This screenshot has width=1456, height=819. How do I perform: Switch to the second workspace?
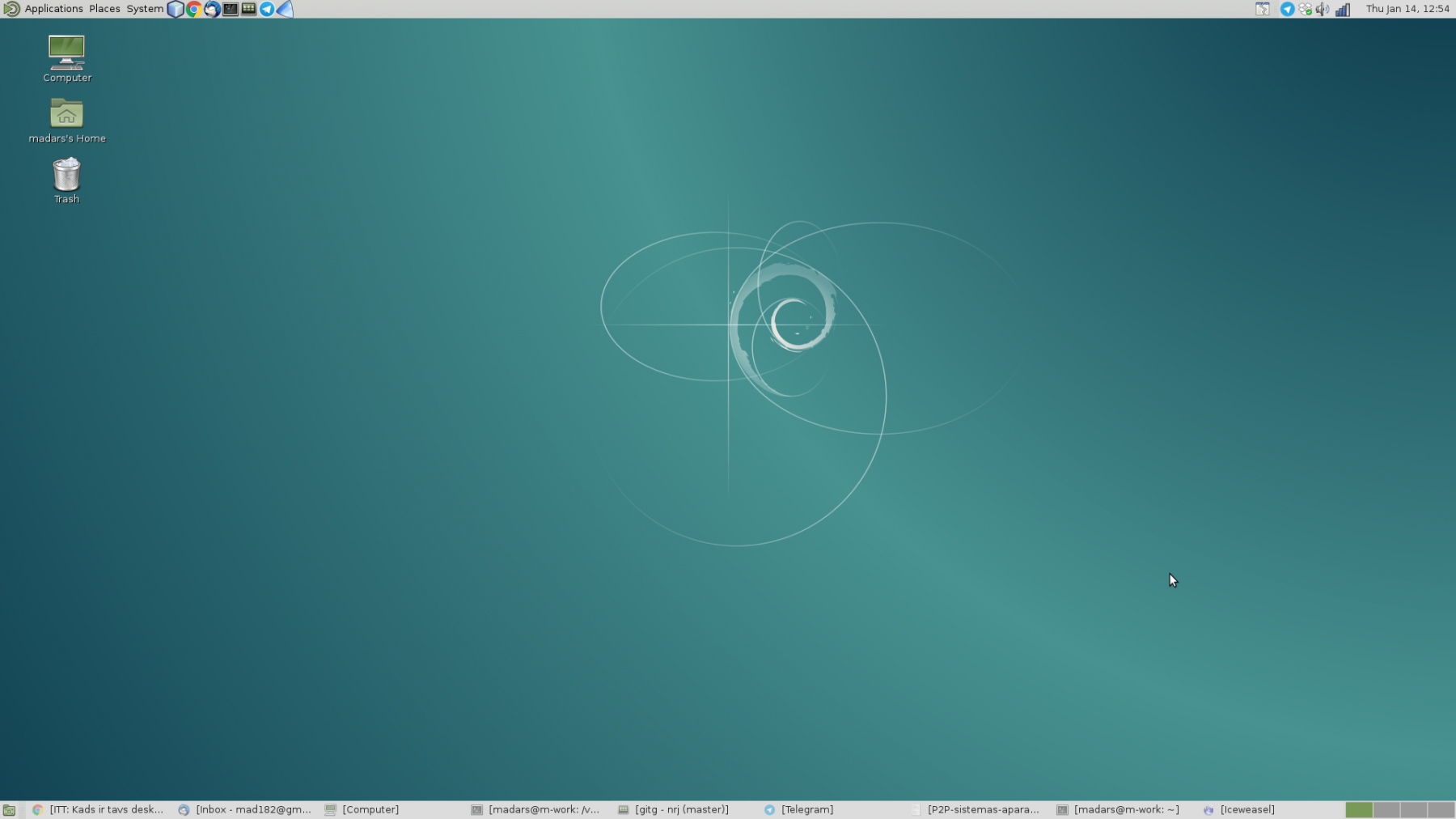(1386, 809)
